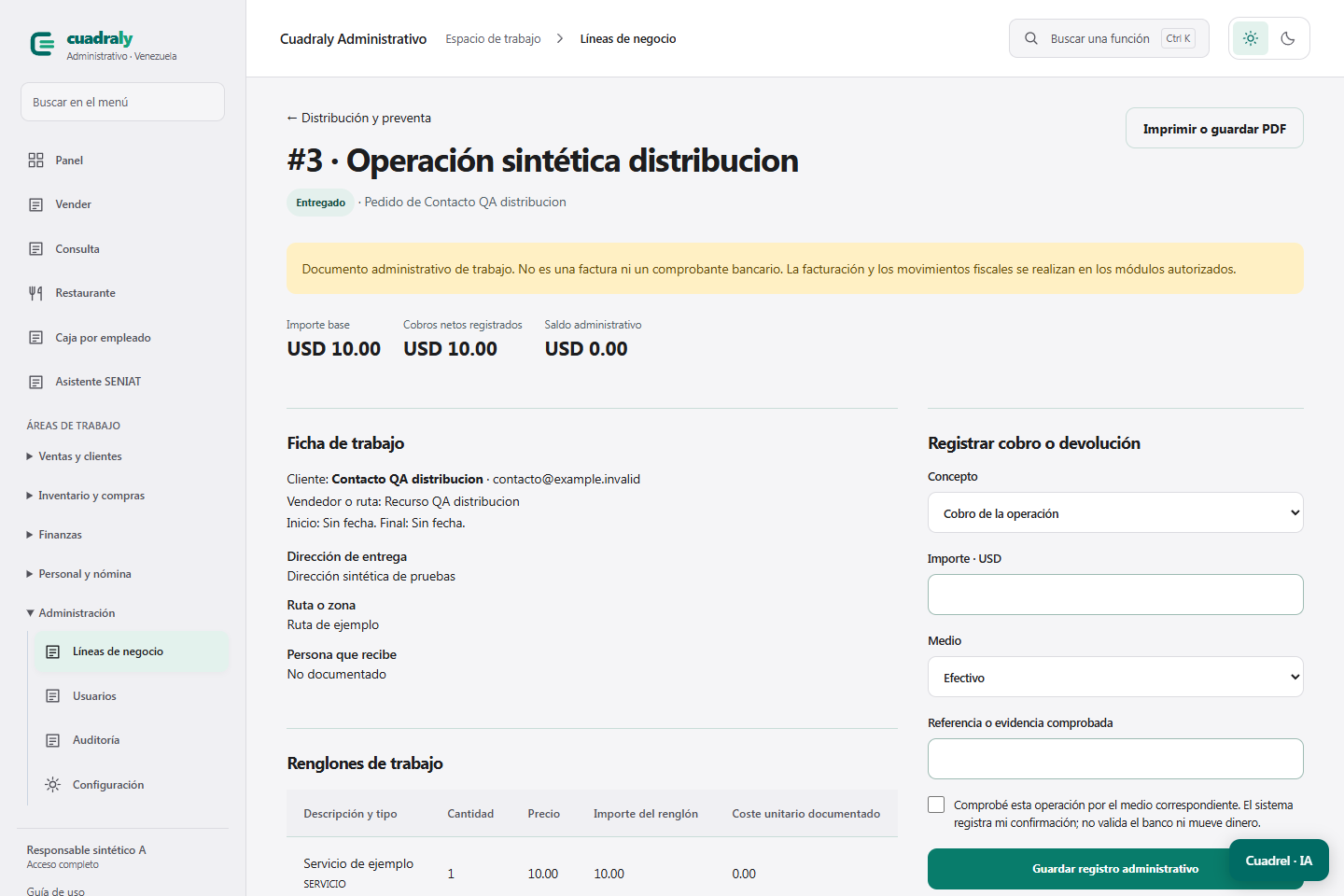Open Restaurante menu item

click(122, 293)
